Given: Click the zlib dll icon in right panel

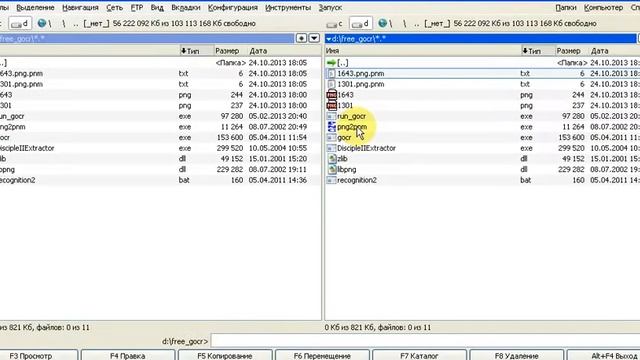Looking at the screenshot, I should 332,159.
